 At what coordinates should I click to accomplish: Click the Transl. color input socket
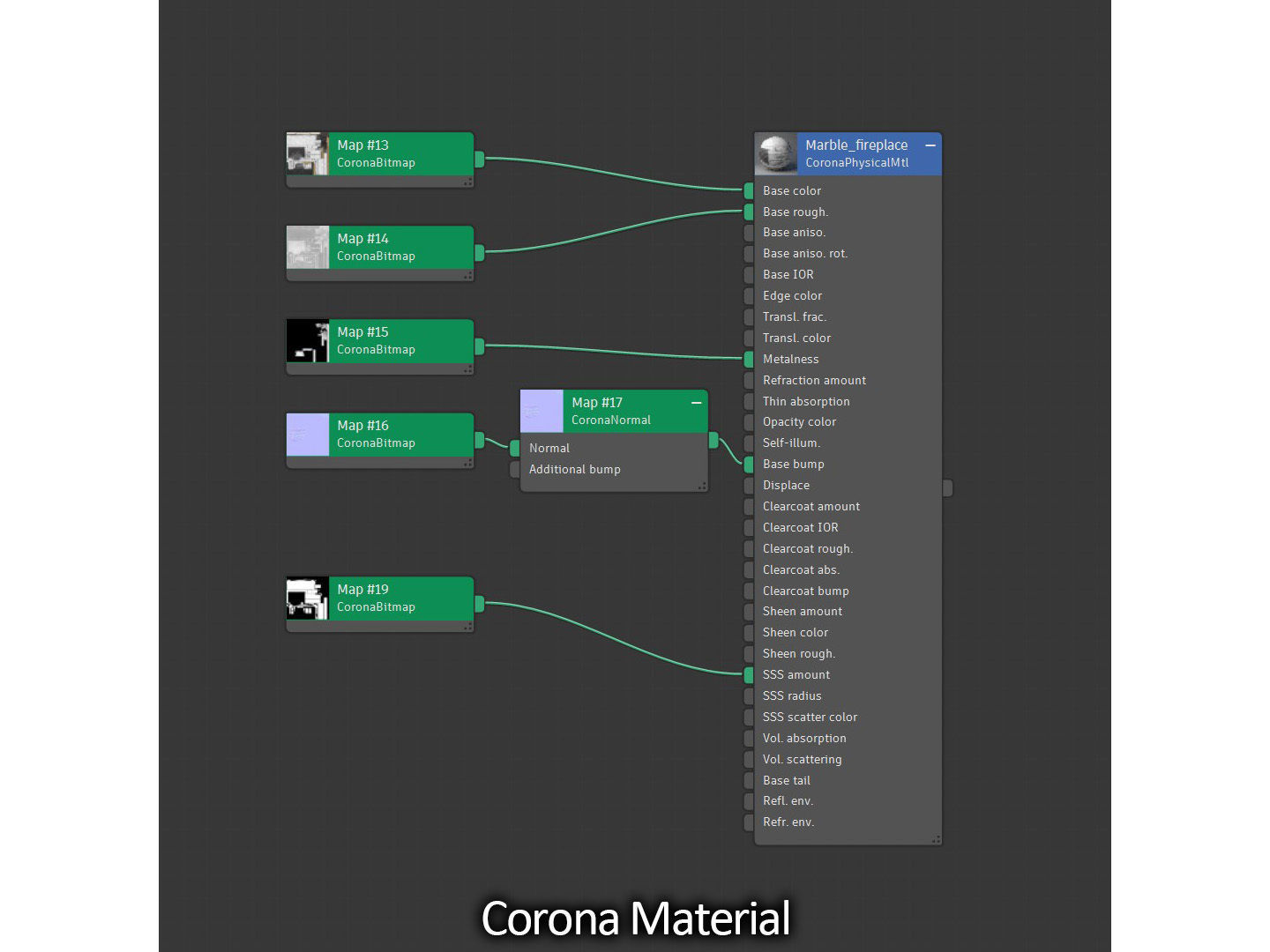749,338
